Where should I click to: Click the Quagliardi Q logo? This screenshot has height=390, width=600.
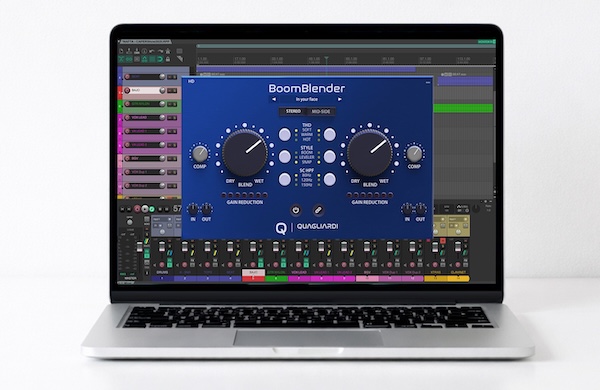coord(281,228)
